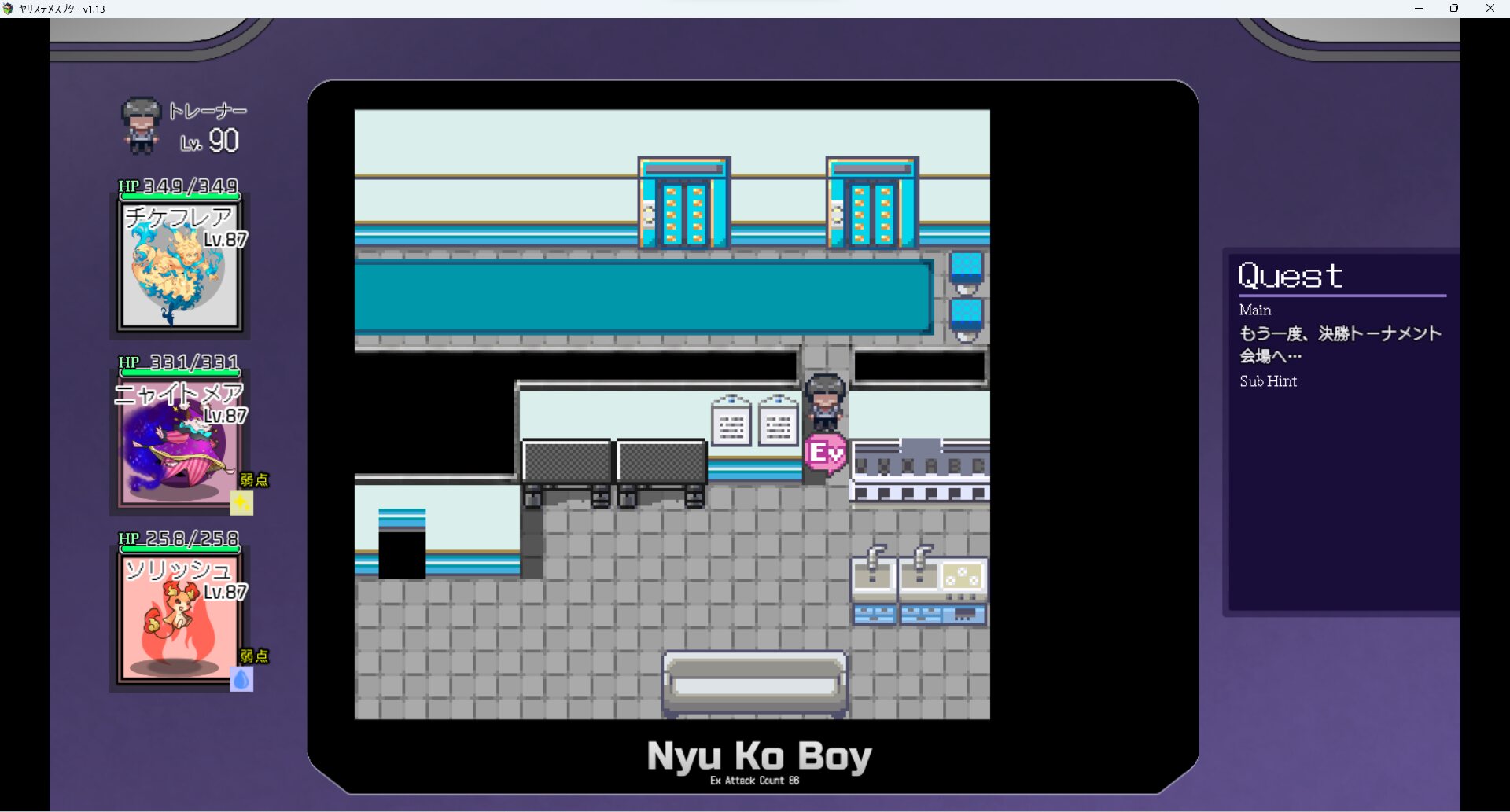The height and width of the screenshot is (812, 1510).
Task: Click the Lv. 90 trainer level
Action: (209, 141)
